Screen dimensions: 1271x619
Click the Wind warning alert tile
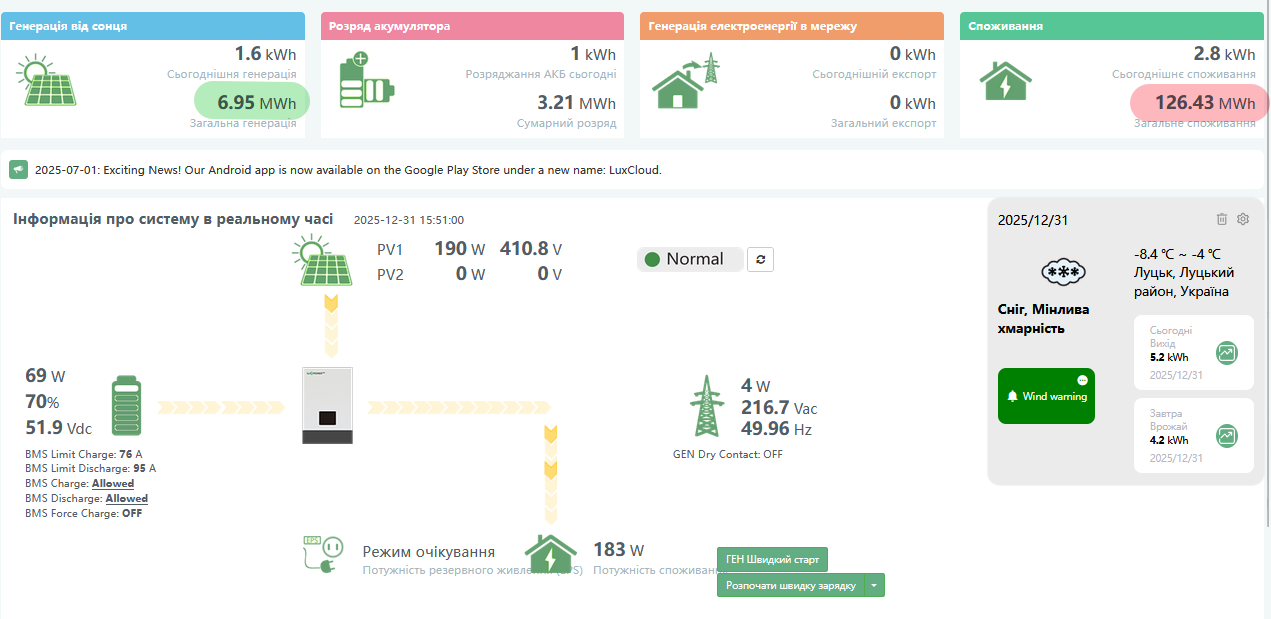point(1046,396)
